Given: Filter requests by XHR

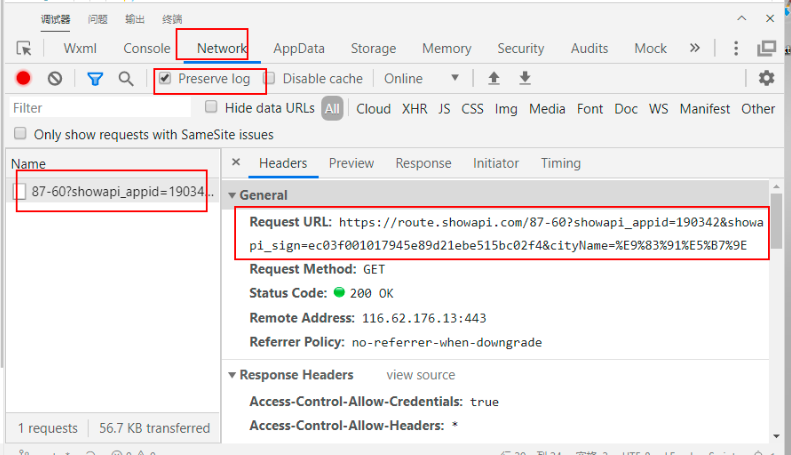Looking at the screenshot, I should 414,109.
